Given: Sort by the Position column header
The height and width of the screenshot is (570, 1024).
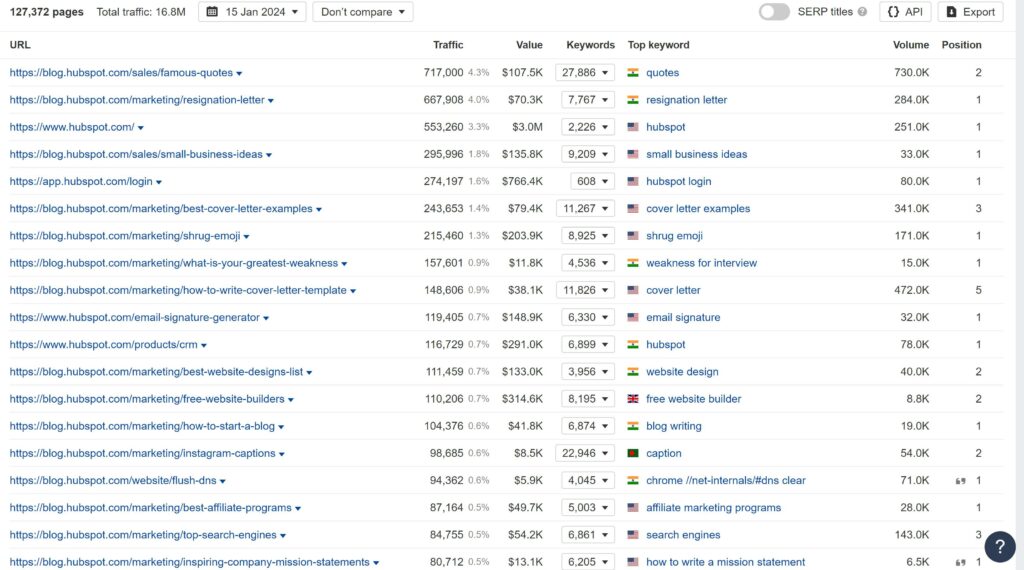Looking at the screenshot, I should click(x=961, y=45).
